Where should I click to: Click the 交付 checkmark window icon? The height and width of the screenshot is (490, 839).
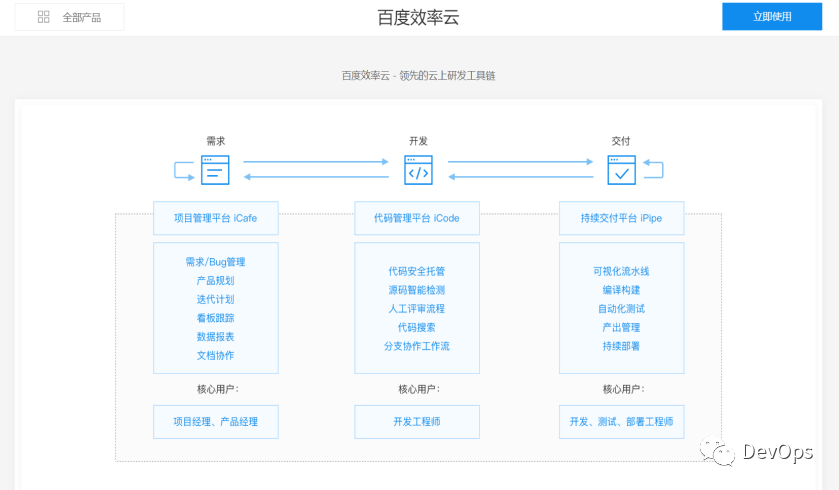622,170
